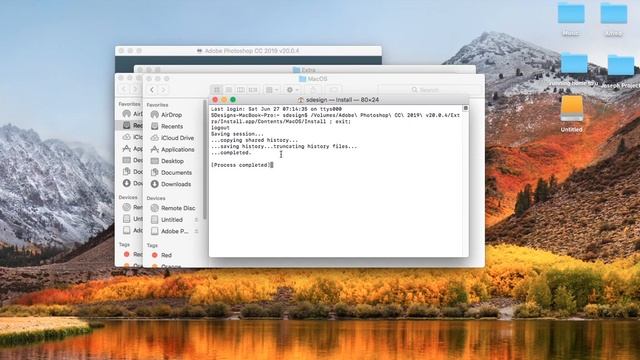This screenshot has height=360, width=640.
Task: Click the Terminal scroll marker icon at top right
Action: click(465, 108)
